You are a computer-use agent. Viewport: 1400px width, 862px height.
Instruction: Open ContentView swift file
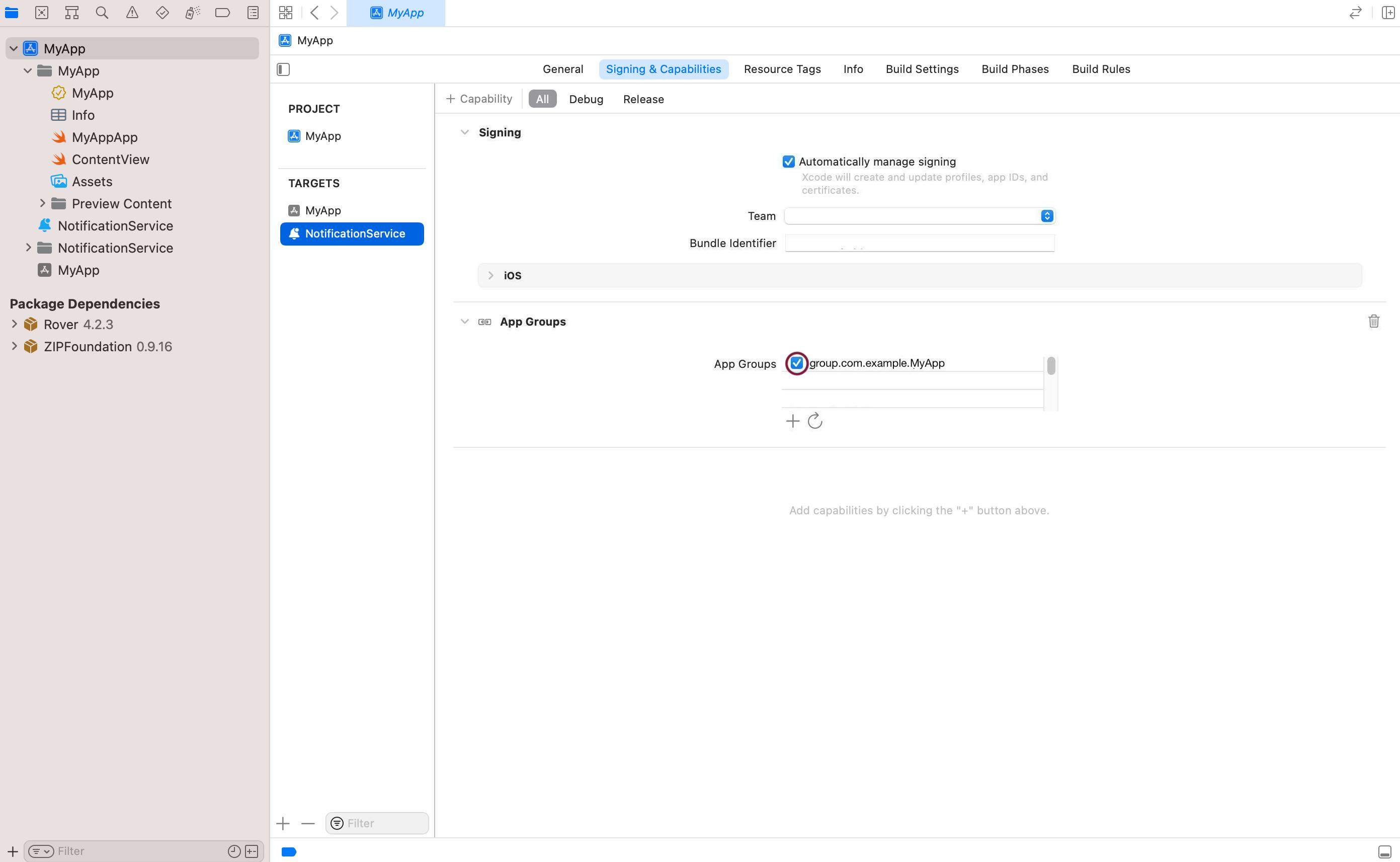[110, 159]
